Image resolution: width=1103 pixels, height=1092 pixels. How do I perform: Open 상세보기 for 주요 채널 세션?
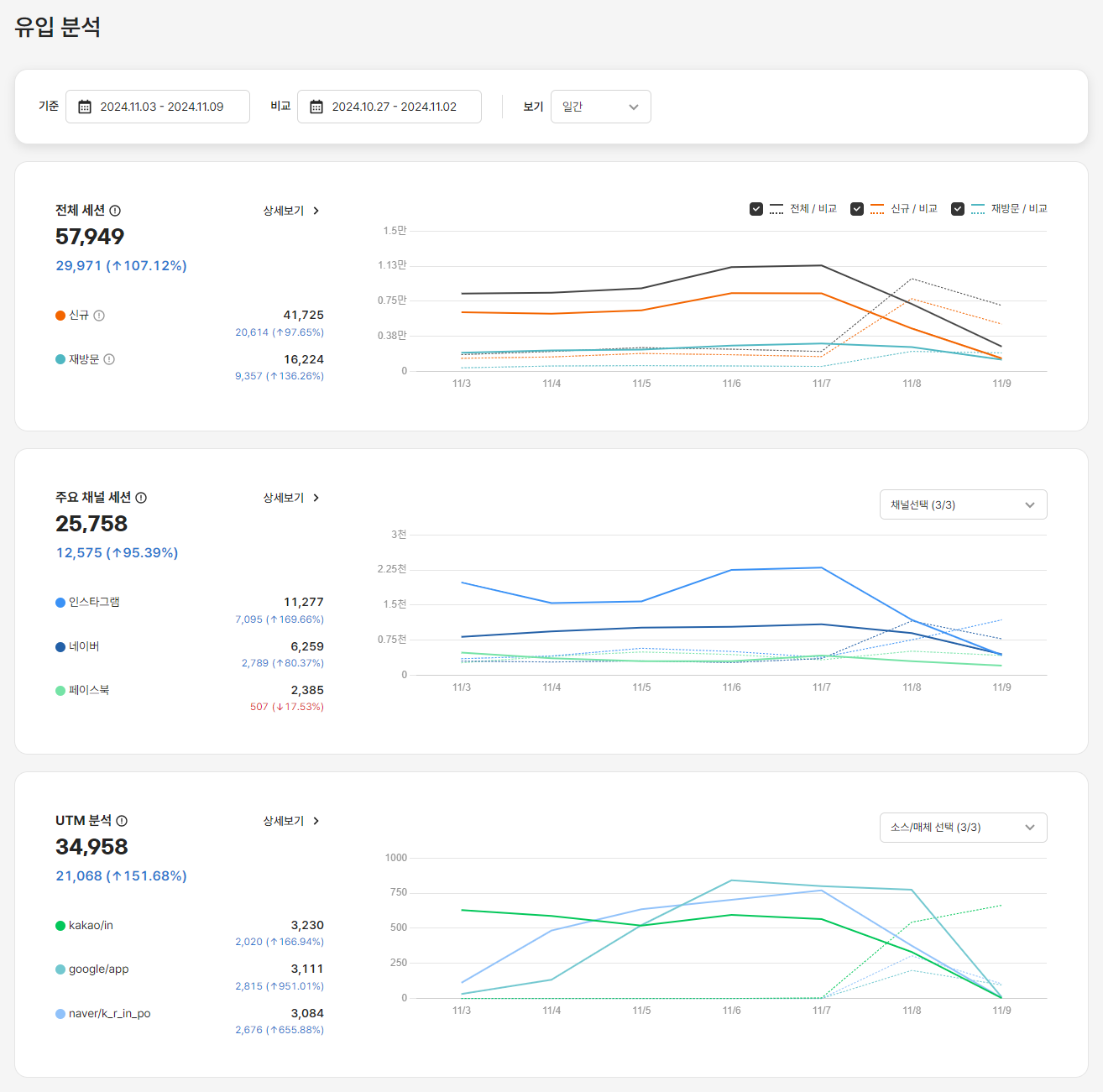290,498
